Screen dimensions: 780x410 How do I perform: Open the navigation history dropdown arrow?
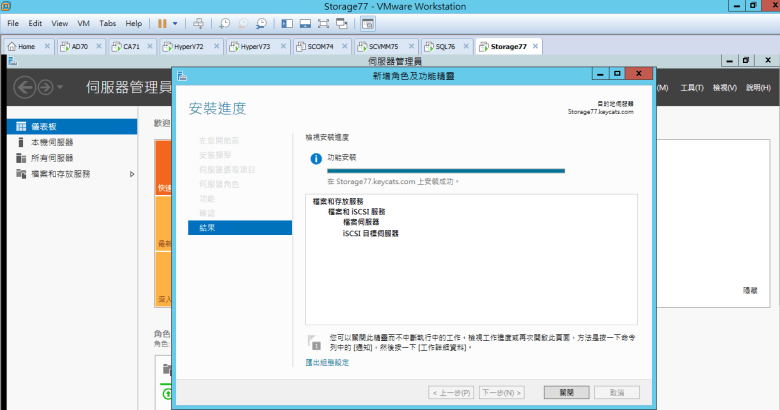coord(60,88)
